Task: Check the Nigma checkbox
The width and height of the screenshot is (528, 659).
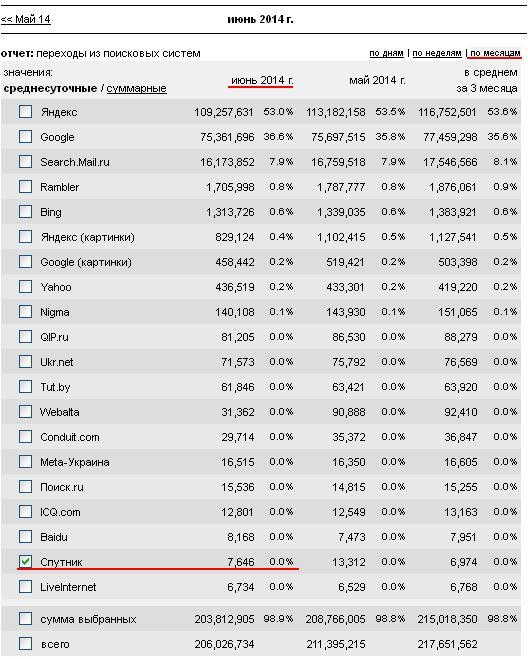Action: point(25,312)
